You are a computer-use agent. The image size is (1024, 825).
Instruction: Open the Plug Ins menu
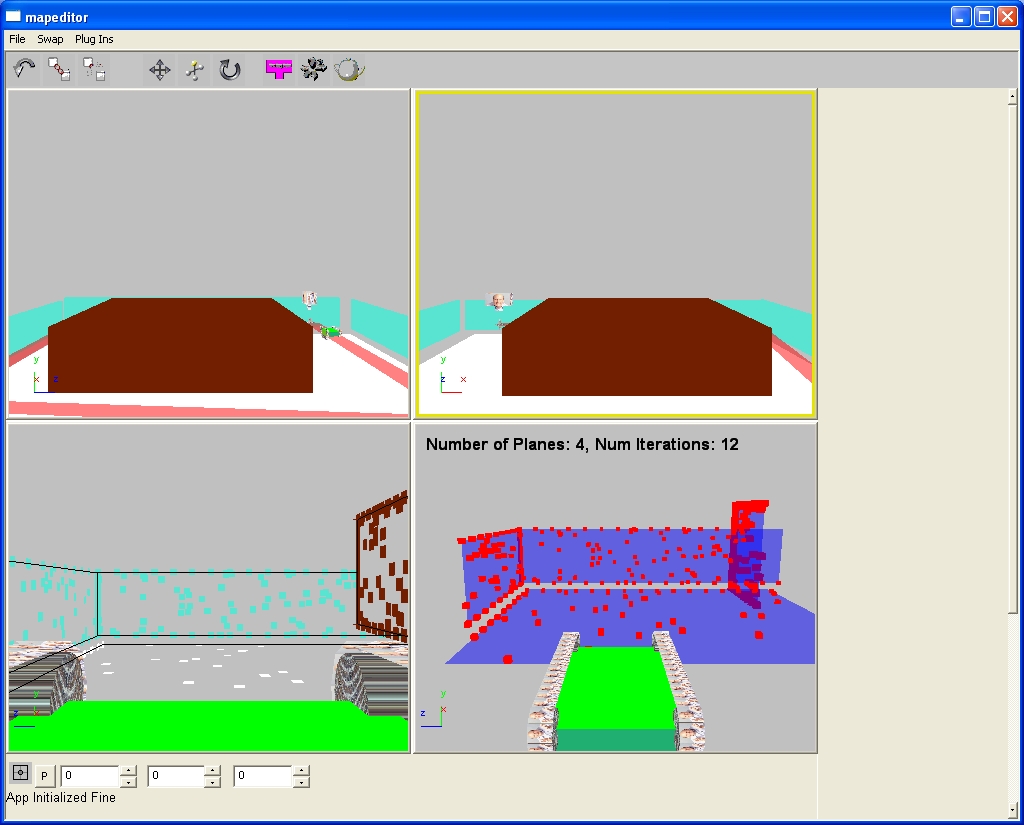[94, 39]
